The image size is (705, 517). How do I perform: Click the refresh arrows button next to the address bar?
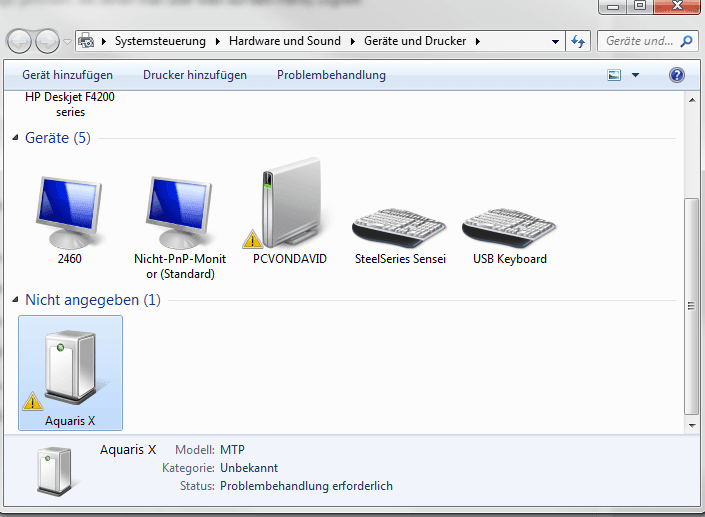578,41
